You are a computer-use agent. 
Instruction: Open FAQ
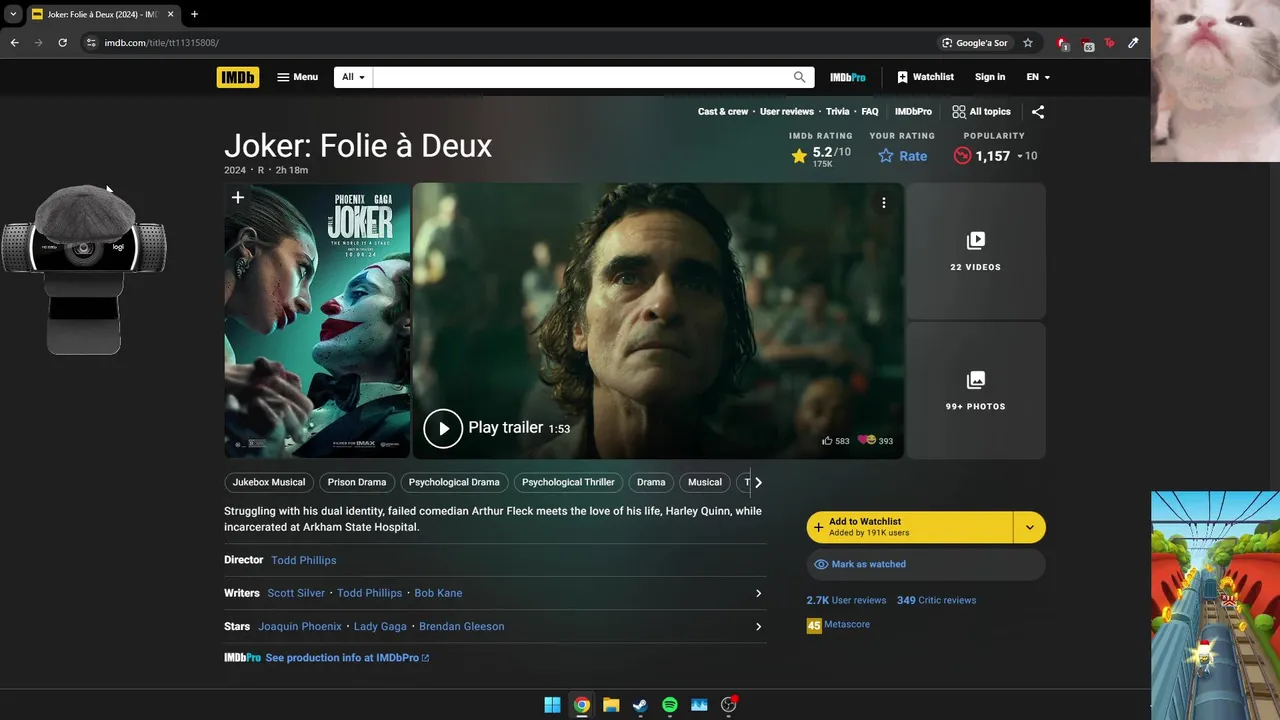coord(870,112)
